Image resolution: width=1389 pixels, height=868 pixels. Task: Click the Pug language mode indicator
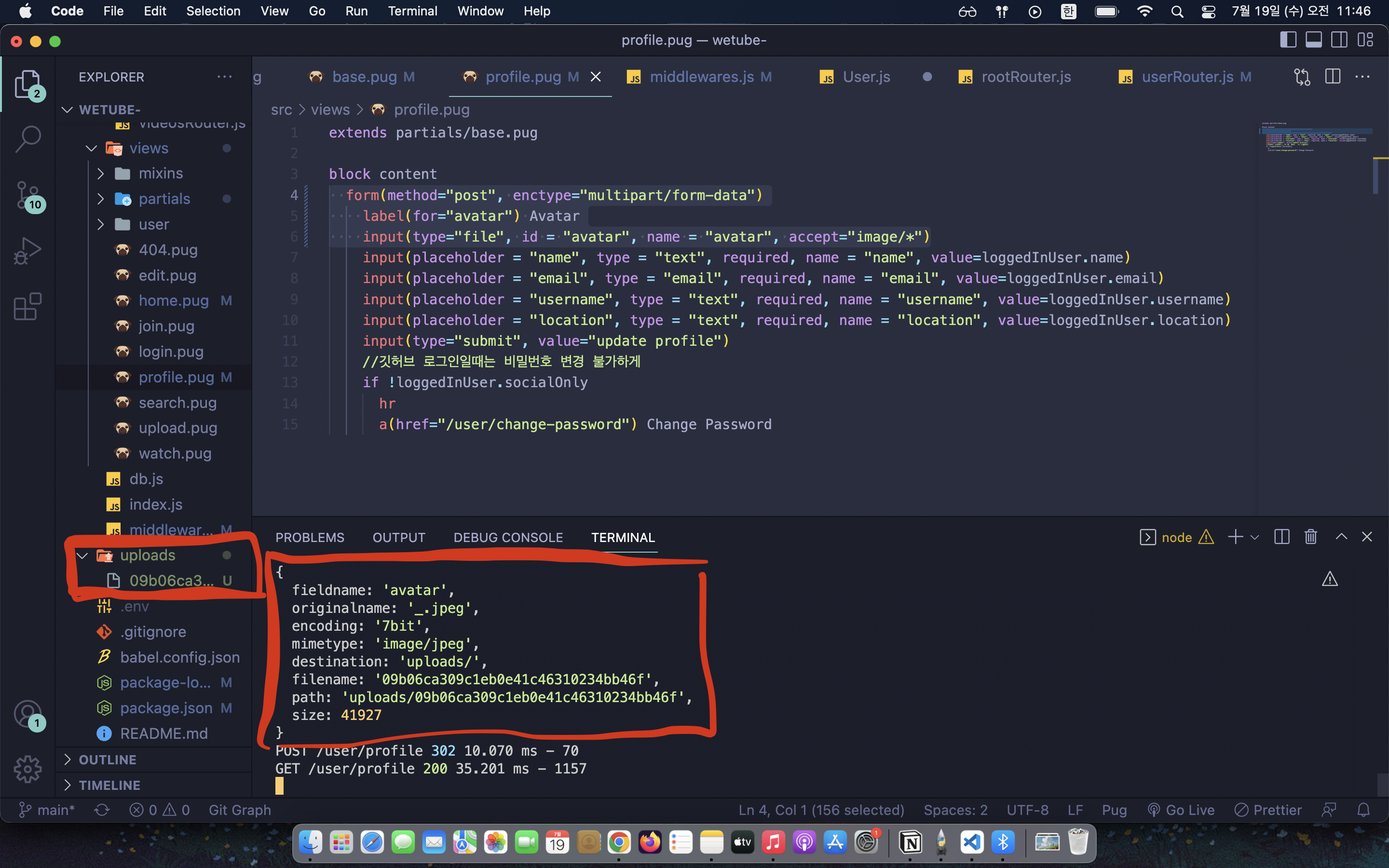1114,810
